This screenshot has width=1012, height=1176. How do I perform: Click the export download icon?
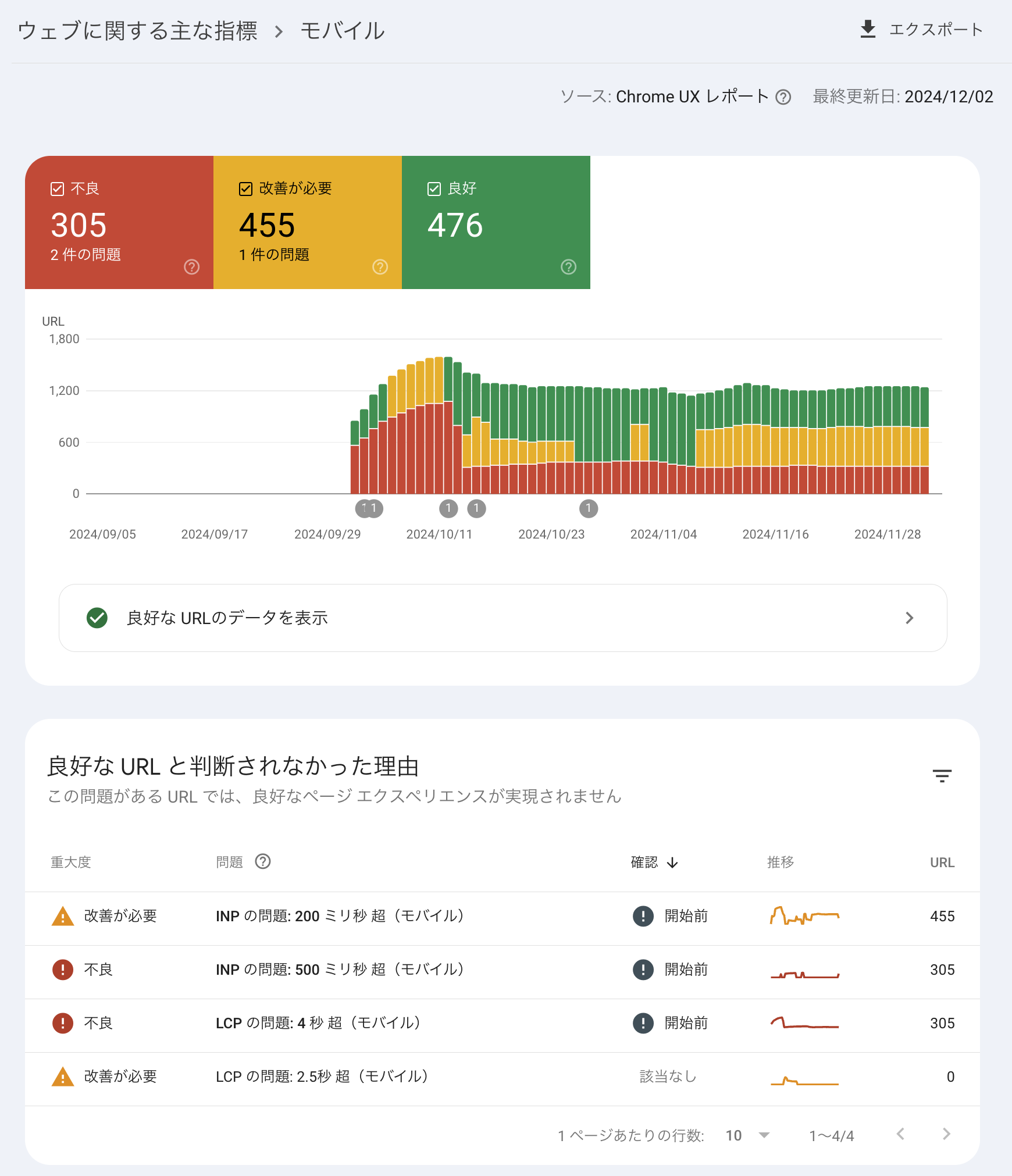point(868,29)
